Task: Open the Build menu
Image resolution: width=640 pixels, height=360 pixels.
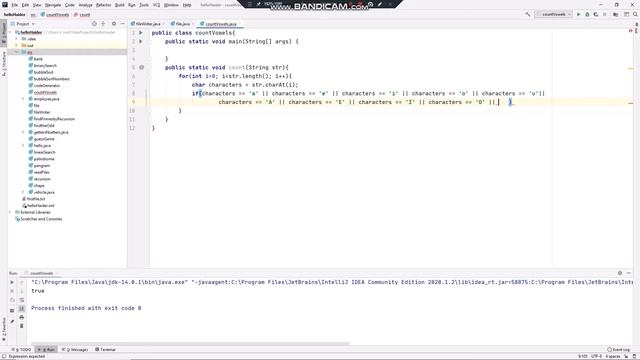Action: [x=120, y=5]
